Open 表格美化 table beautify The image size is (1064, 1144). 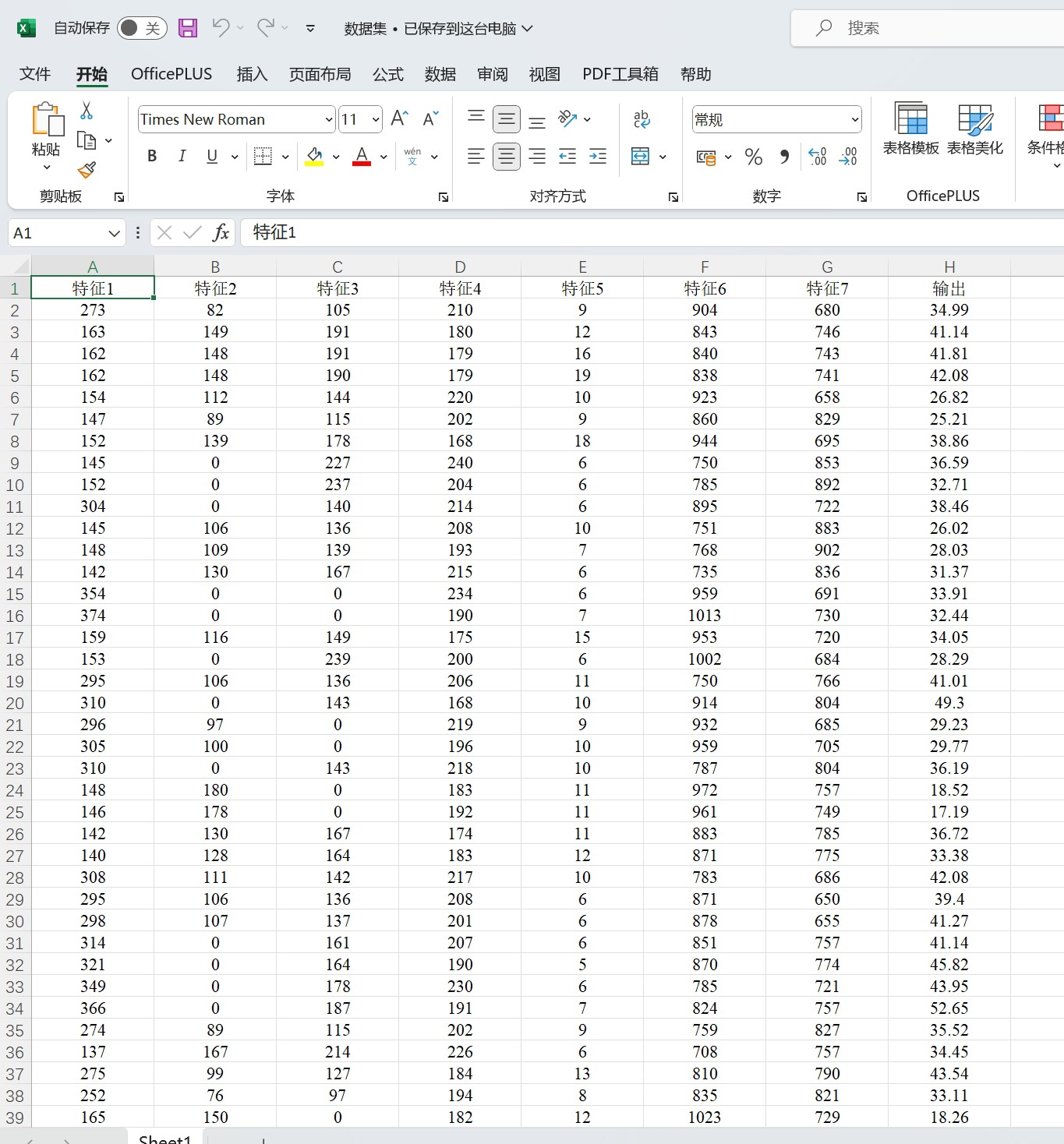click(975, 129)
